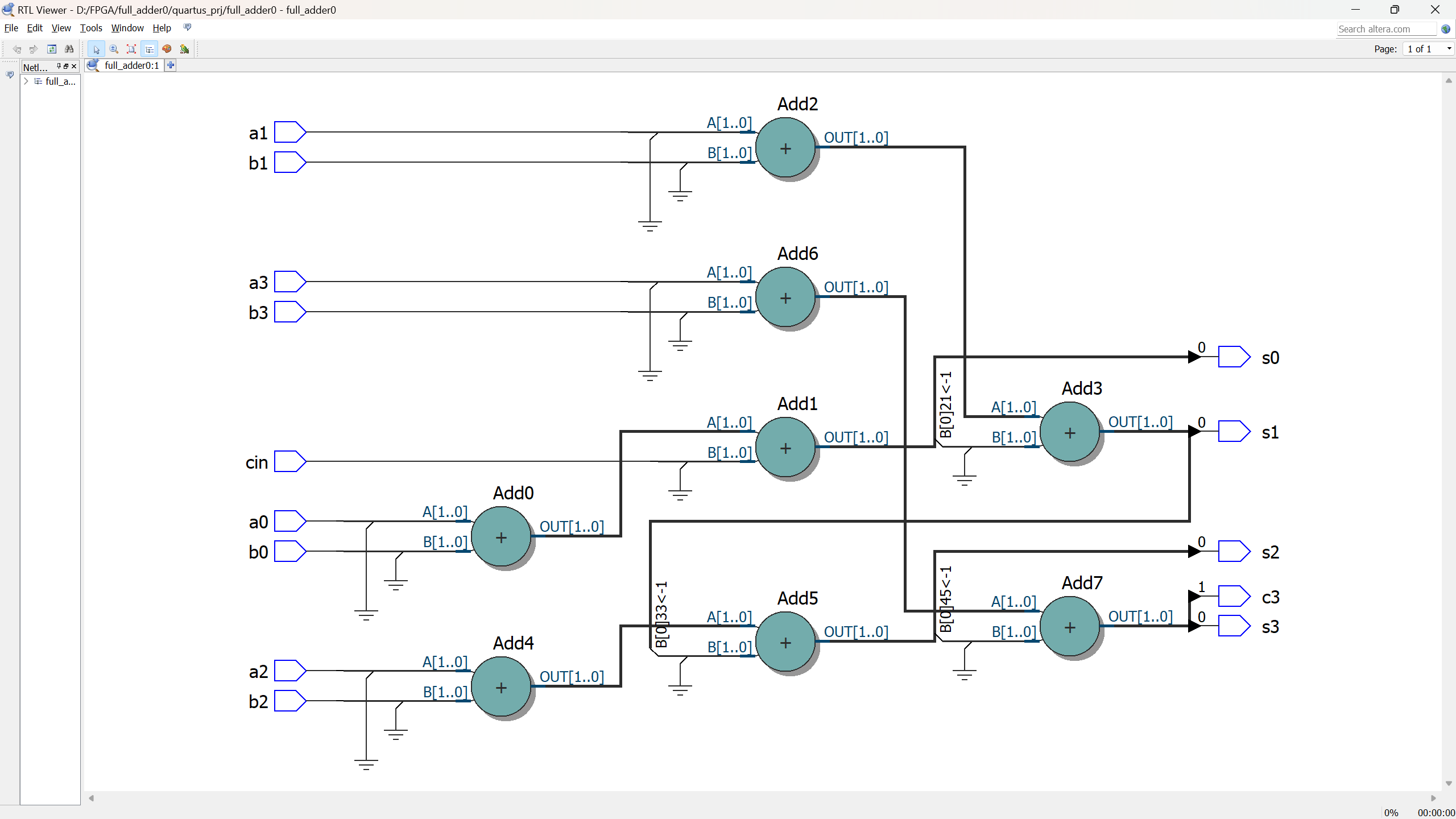Click the 00:00:00 elapsed time status
The image size is (1456, 819).
click(x=1436, y=812)
